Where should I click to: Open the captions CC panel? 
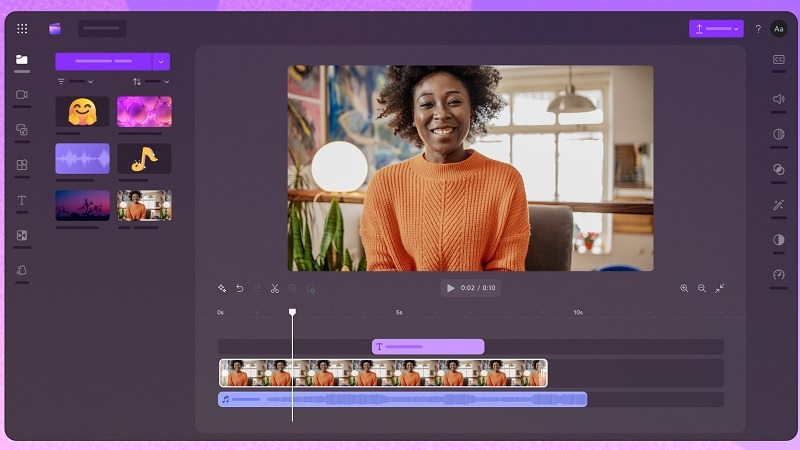point(779,60)
